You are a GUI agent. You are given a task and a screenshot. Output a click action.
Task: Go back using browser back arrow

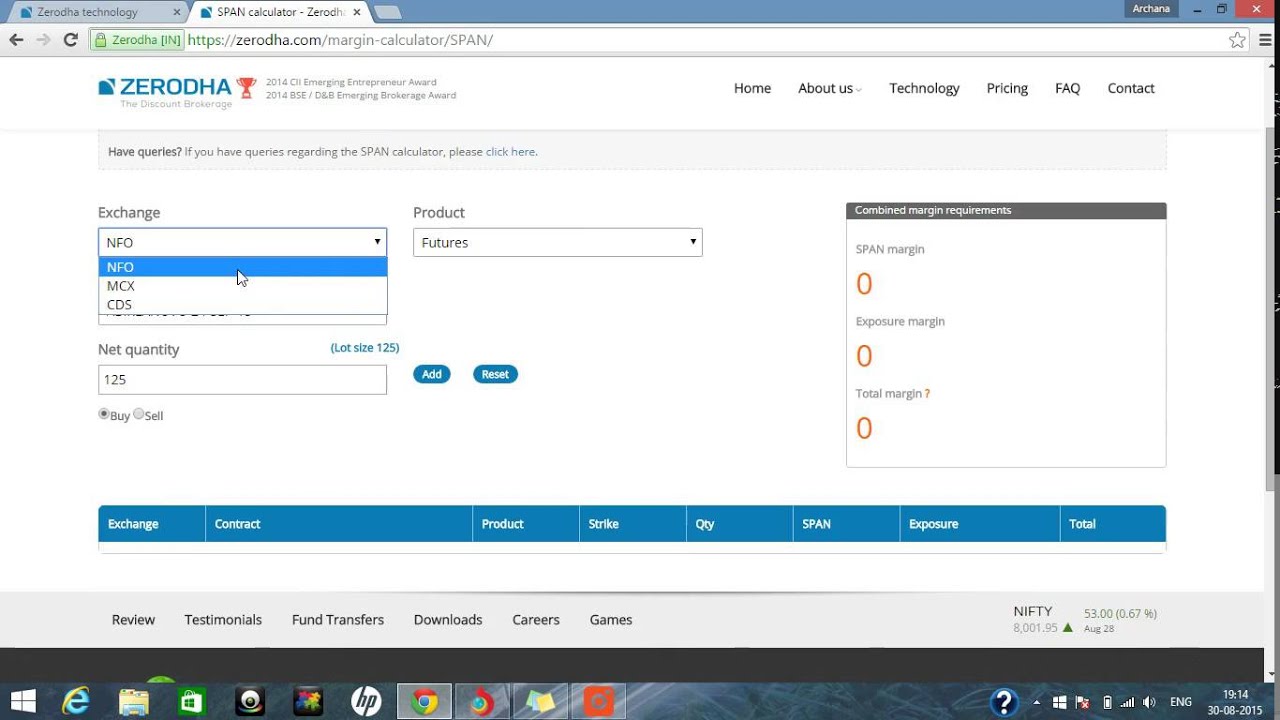[x=16, y=40]
